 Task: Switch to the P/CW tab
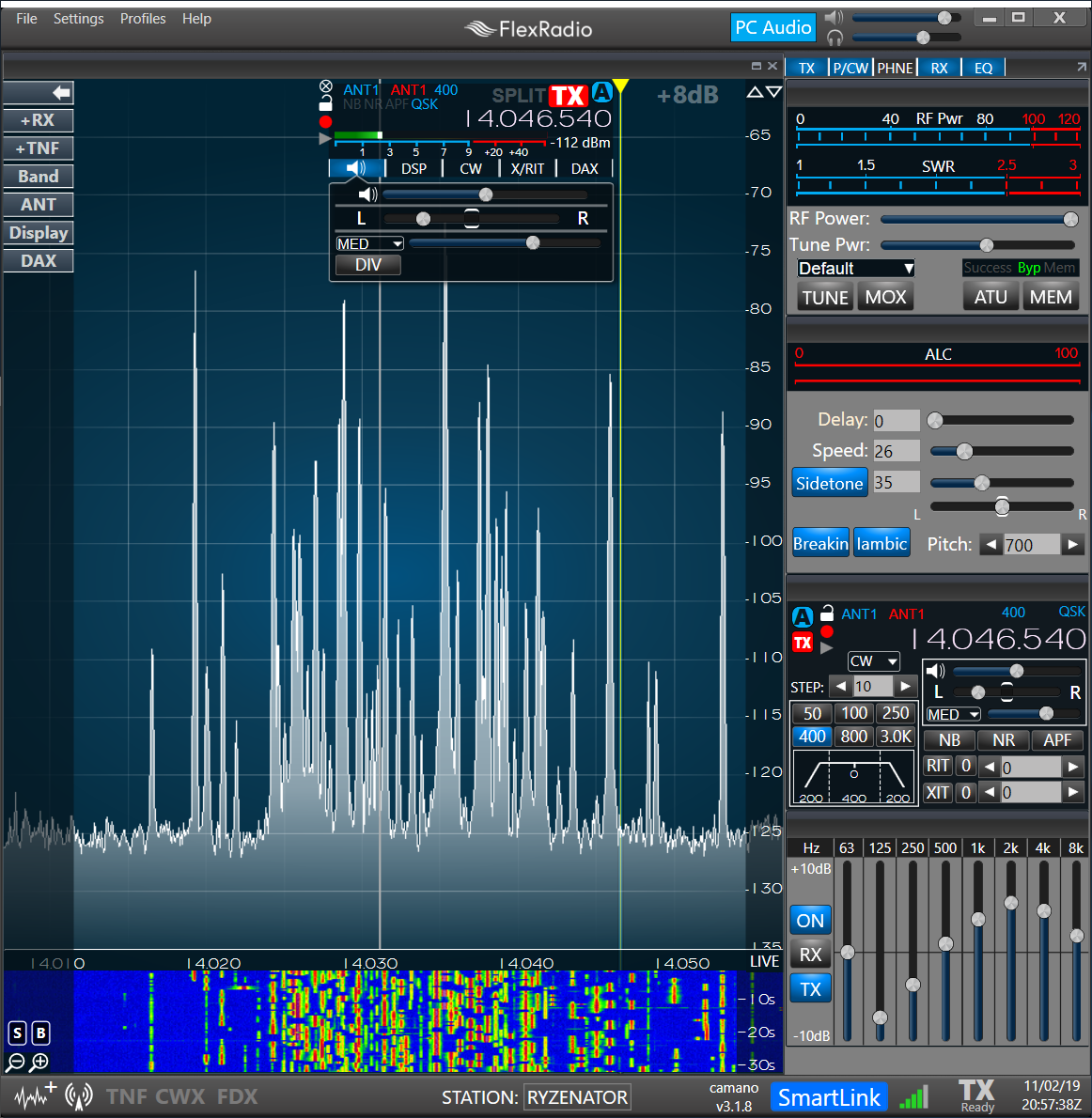[850, 68]
